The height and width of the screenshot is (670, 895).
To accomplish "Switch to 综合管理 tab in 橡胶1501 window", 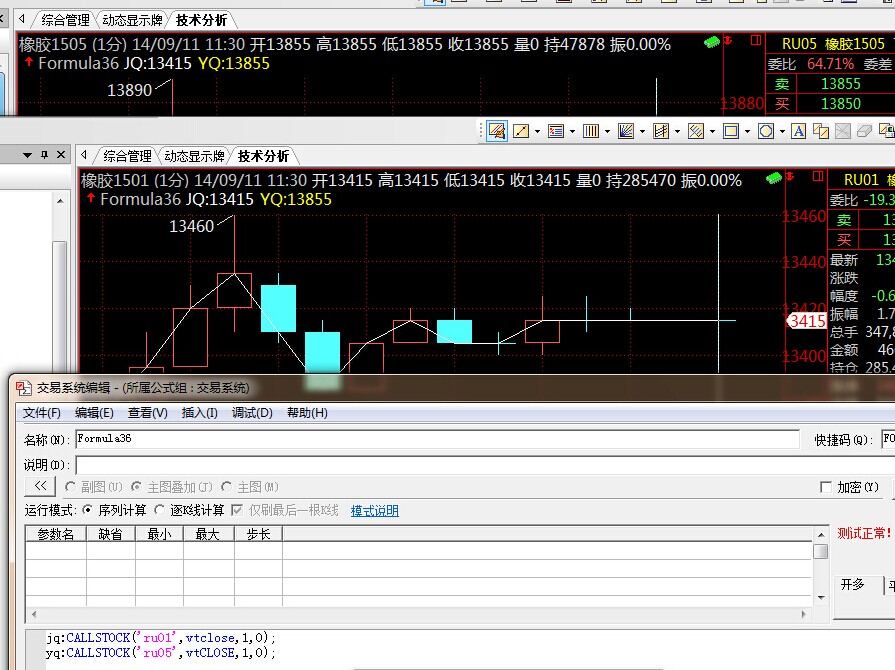I will tap(127, 156).
